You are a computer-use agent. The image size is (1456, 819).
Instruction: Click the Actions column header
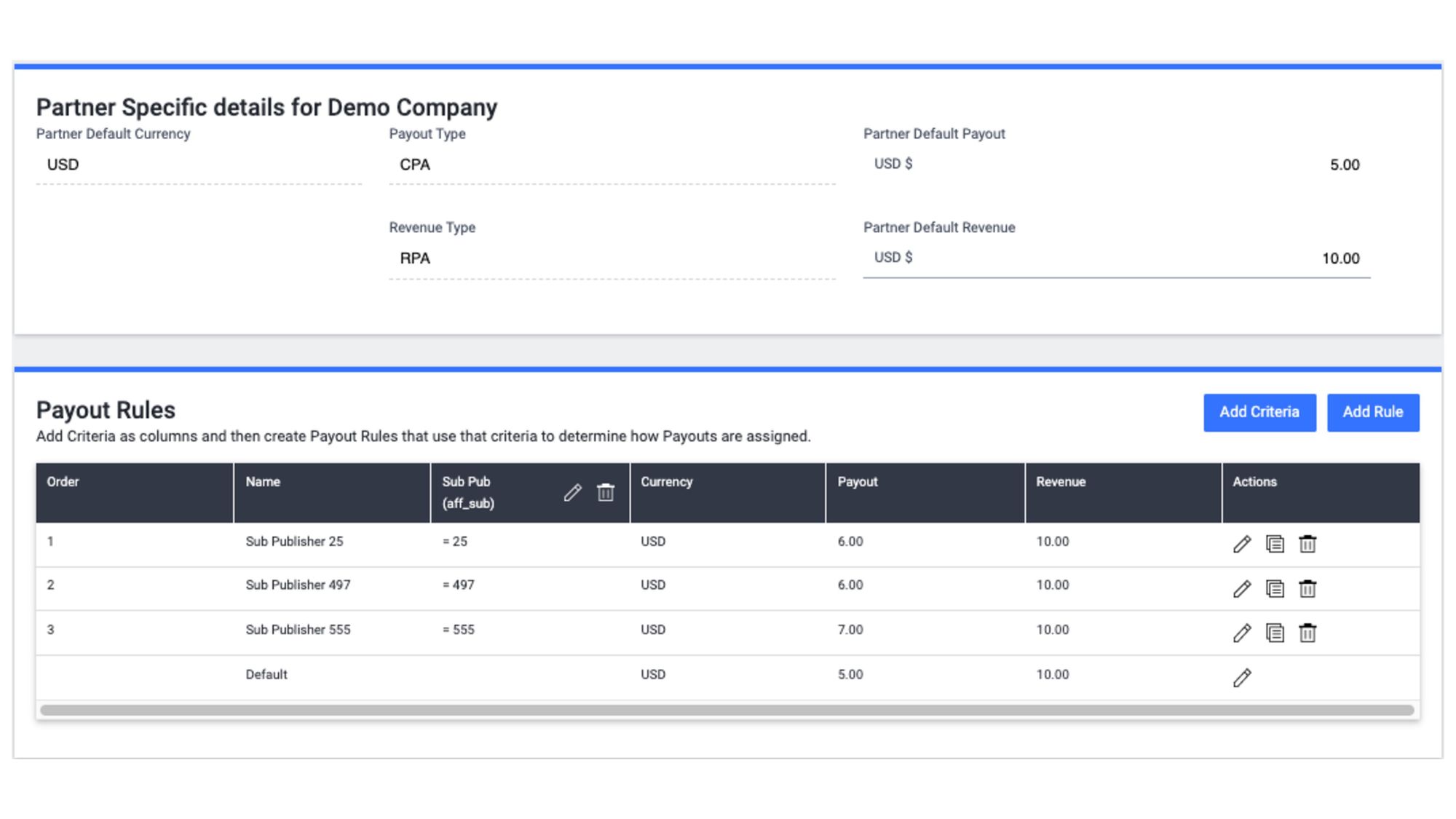coord(1321,493)
